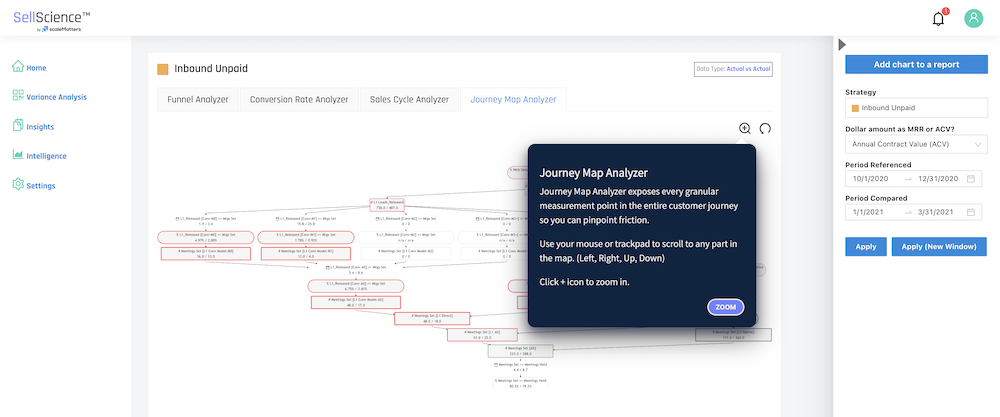Select % L1_Released [Conv-#0] Mtgs Set node
The width and height of the screenshot is (1000, 417).
coord(205,237)
